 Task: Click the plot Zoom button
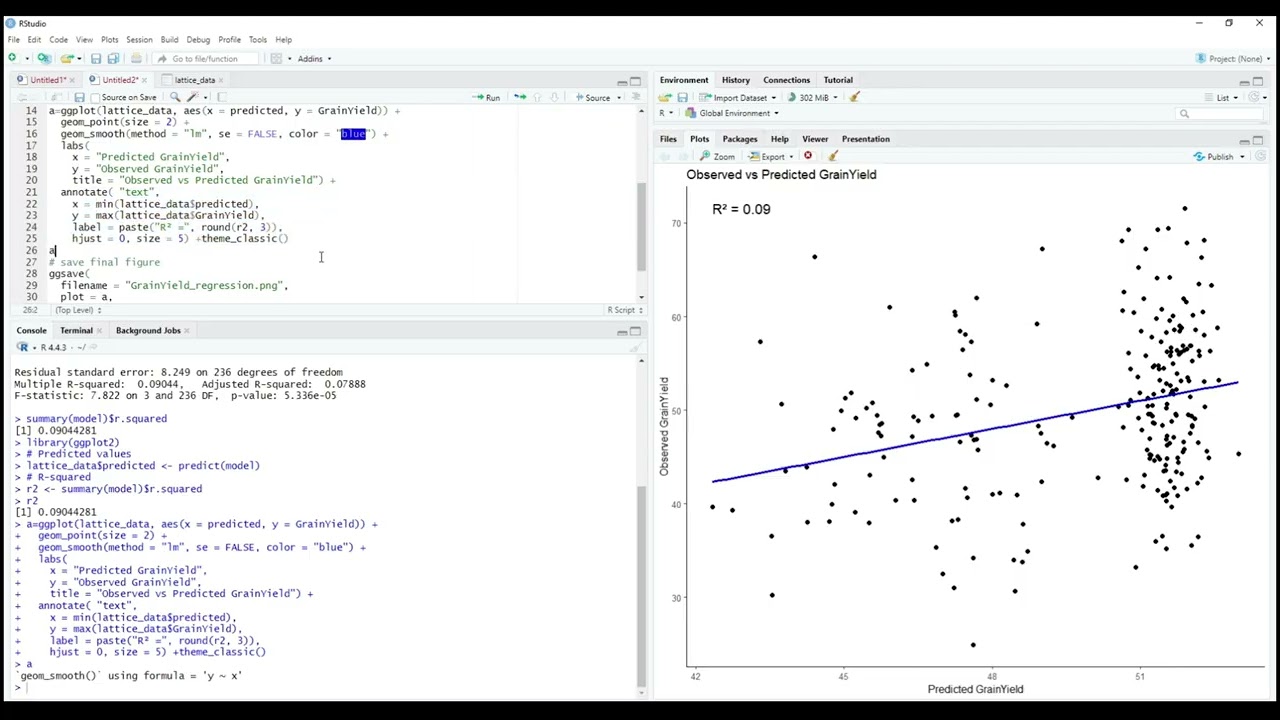pyautogui.click(x=717, y=156)
